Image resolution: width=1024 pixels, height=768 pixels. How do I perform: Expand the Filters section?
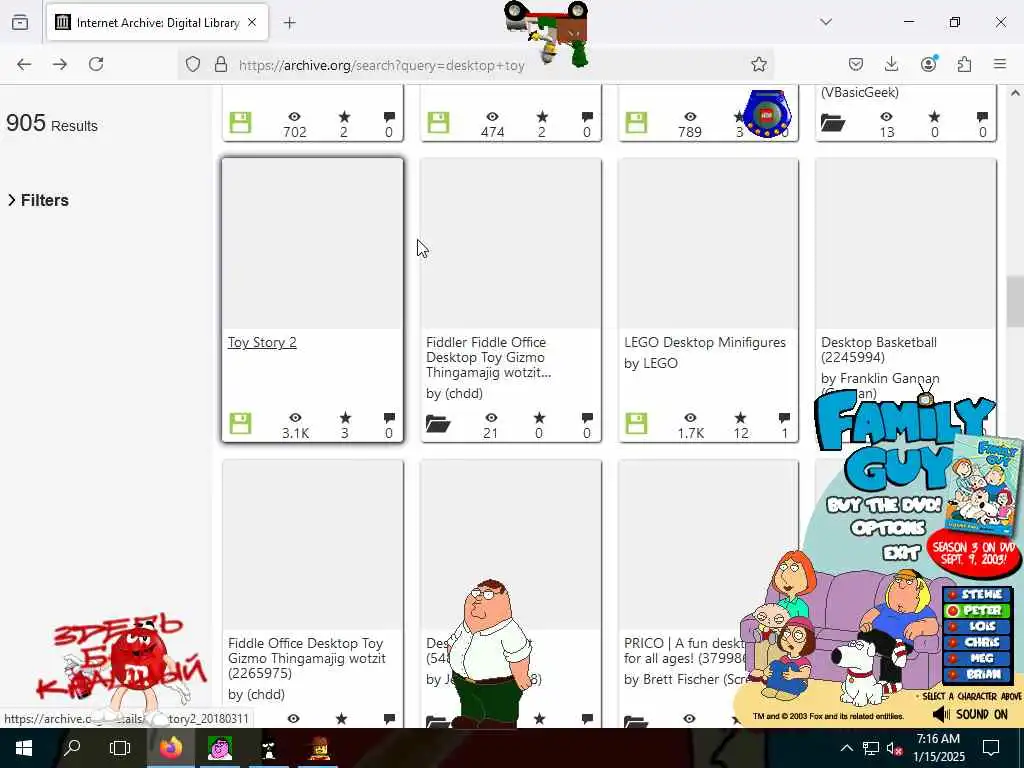38,200
